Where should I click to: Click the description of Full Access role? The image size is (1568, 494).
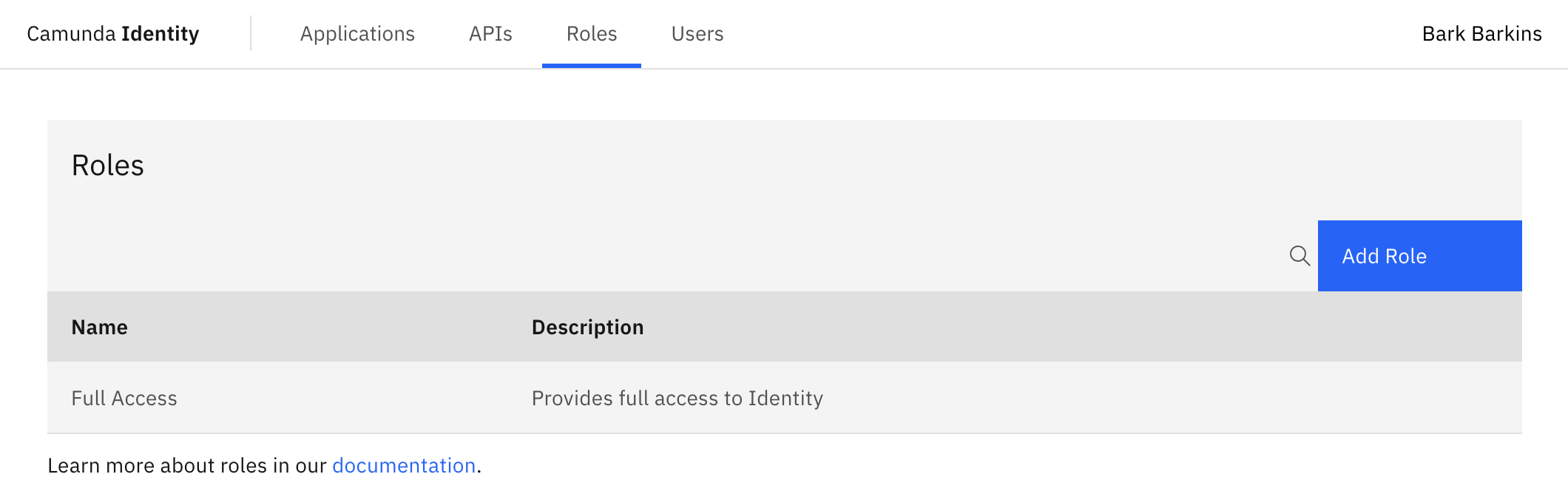click(x=677, y=398)
